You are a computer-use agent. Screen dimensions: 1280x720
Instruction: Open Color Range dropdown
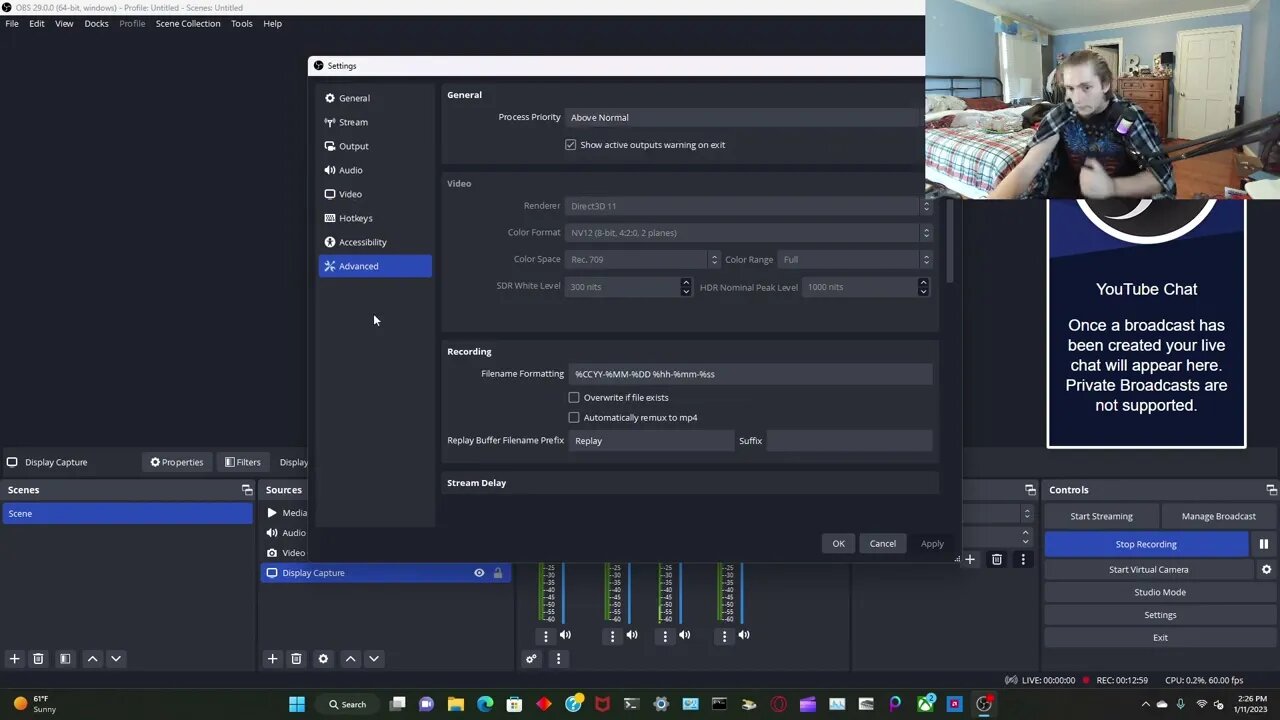point(856,260)
